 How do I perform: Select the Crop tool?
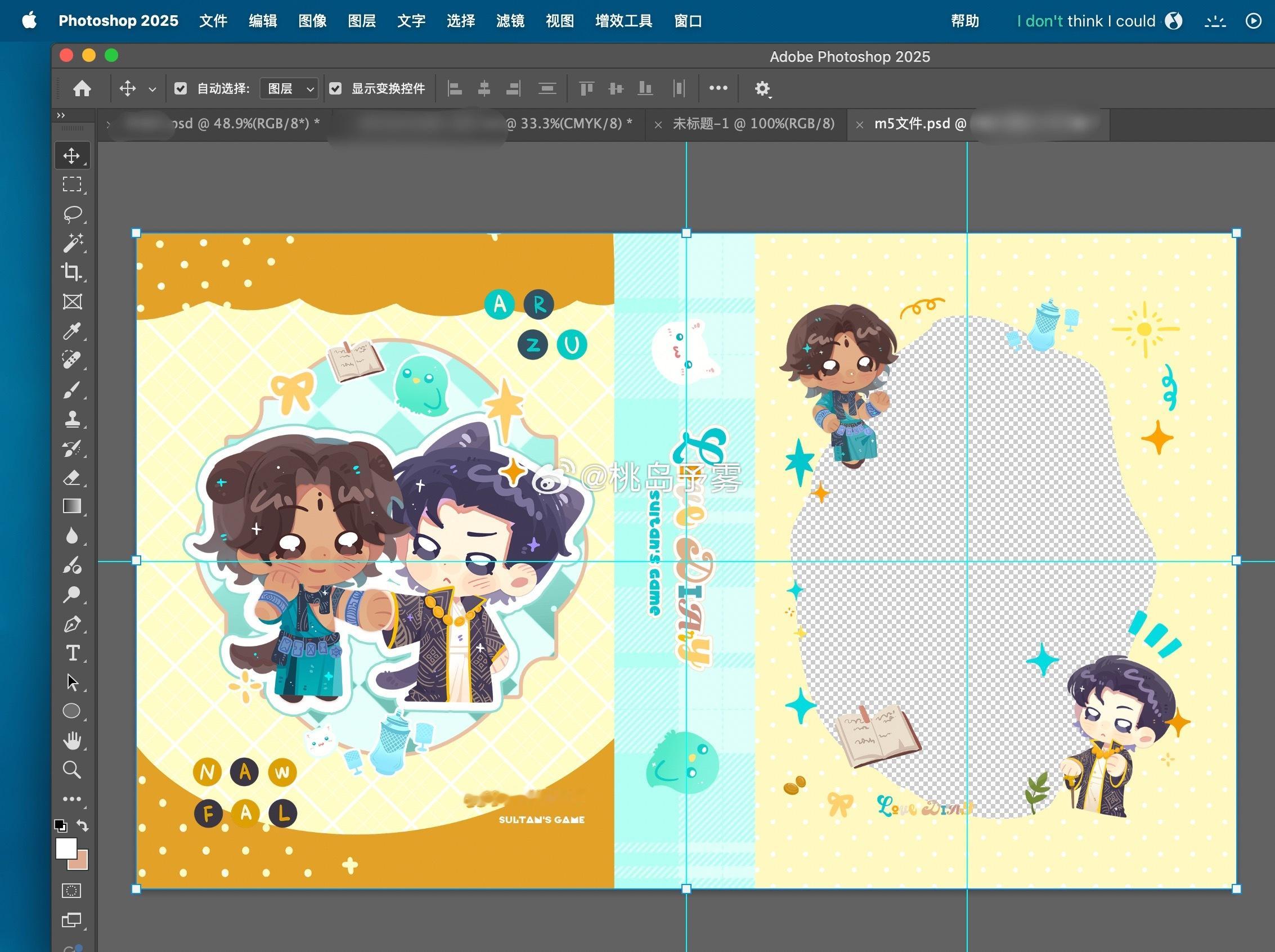tap(71, 272)
